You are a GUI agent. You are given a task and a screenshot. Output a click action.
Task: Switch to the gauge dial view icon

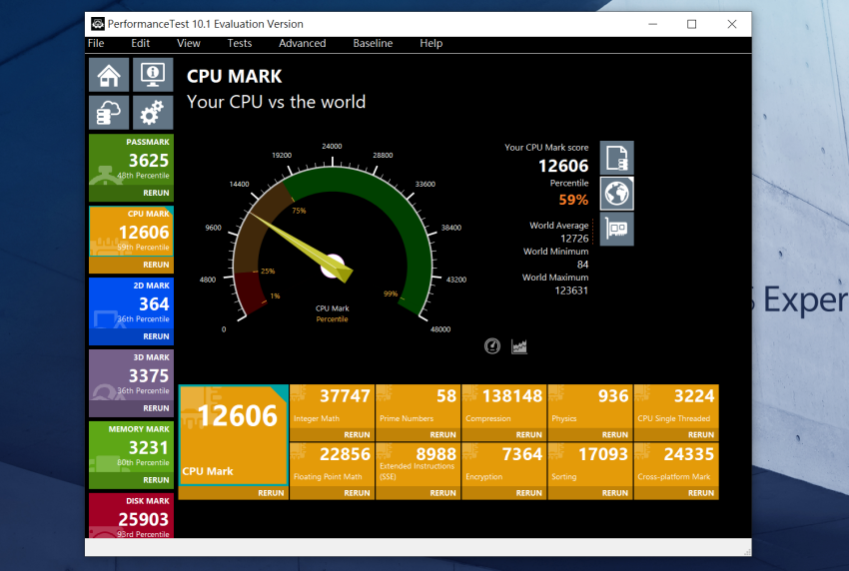click(492, 346)
